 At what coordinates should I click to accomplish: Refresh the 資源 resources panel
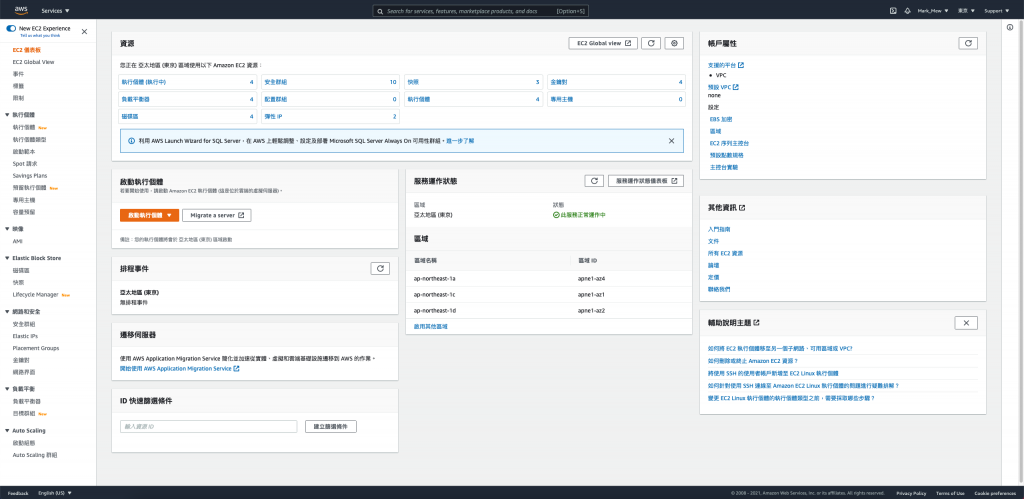coord(650,43)
